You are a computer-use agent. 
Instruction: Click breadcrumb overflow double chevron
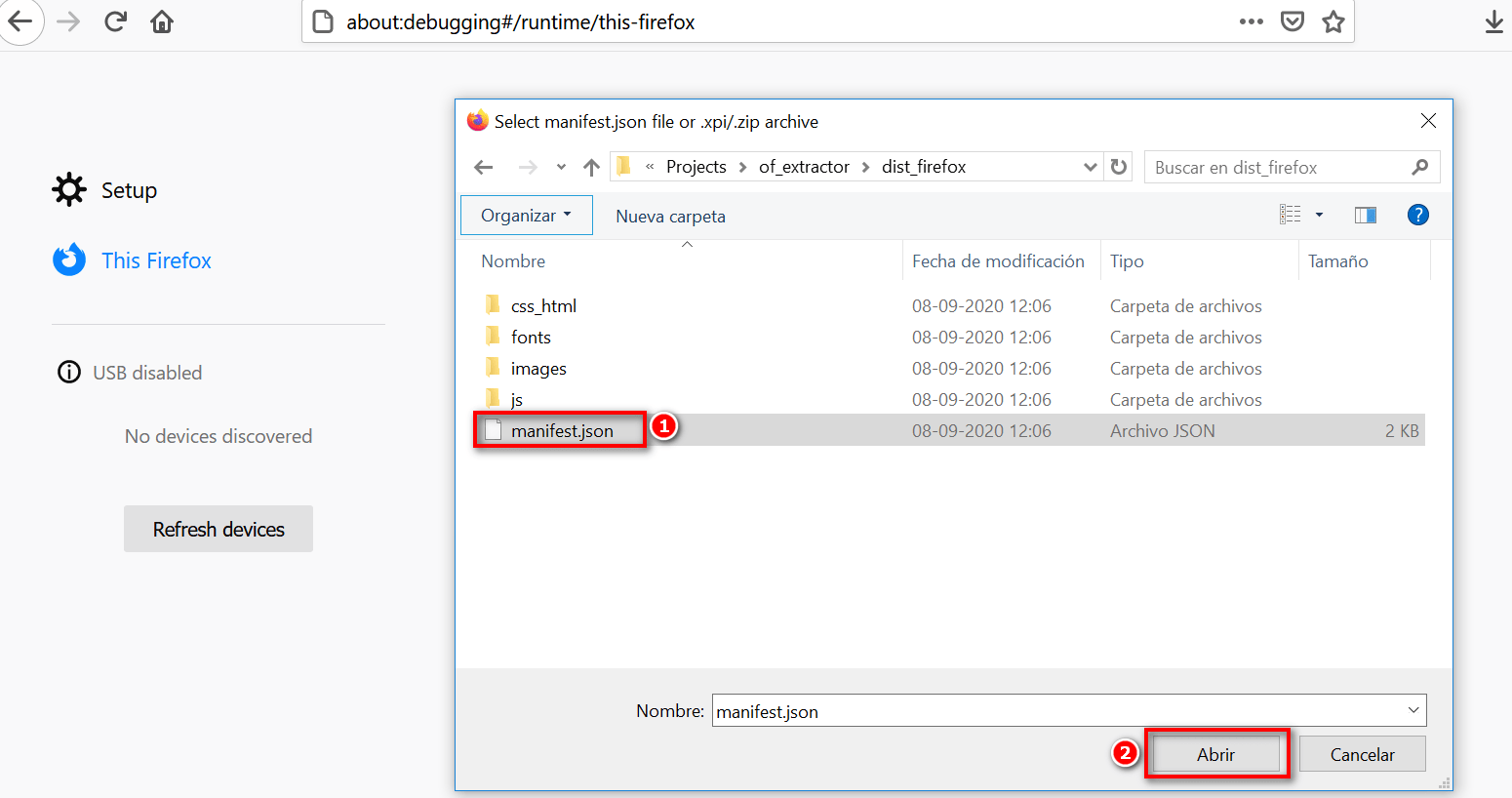tap(650, 167)
